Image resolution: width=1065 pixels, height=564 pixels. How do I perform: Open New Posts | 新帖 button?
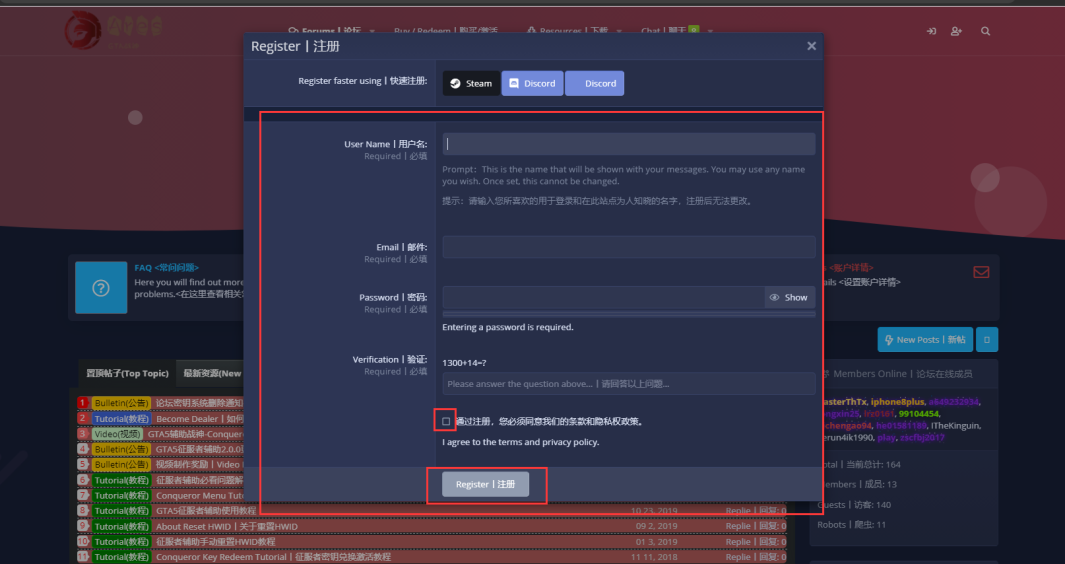click(x=925, y=340)
